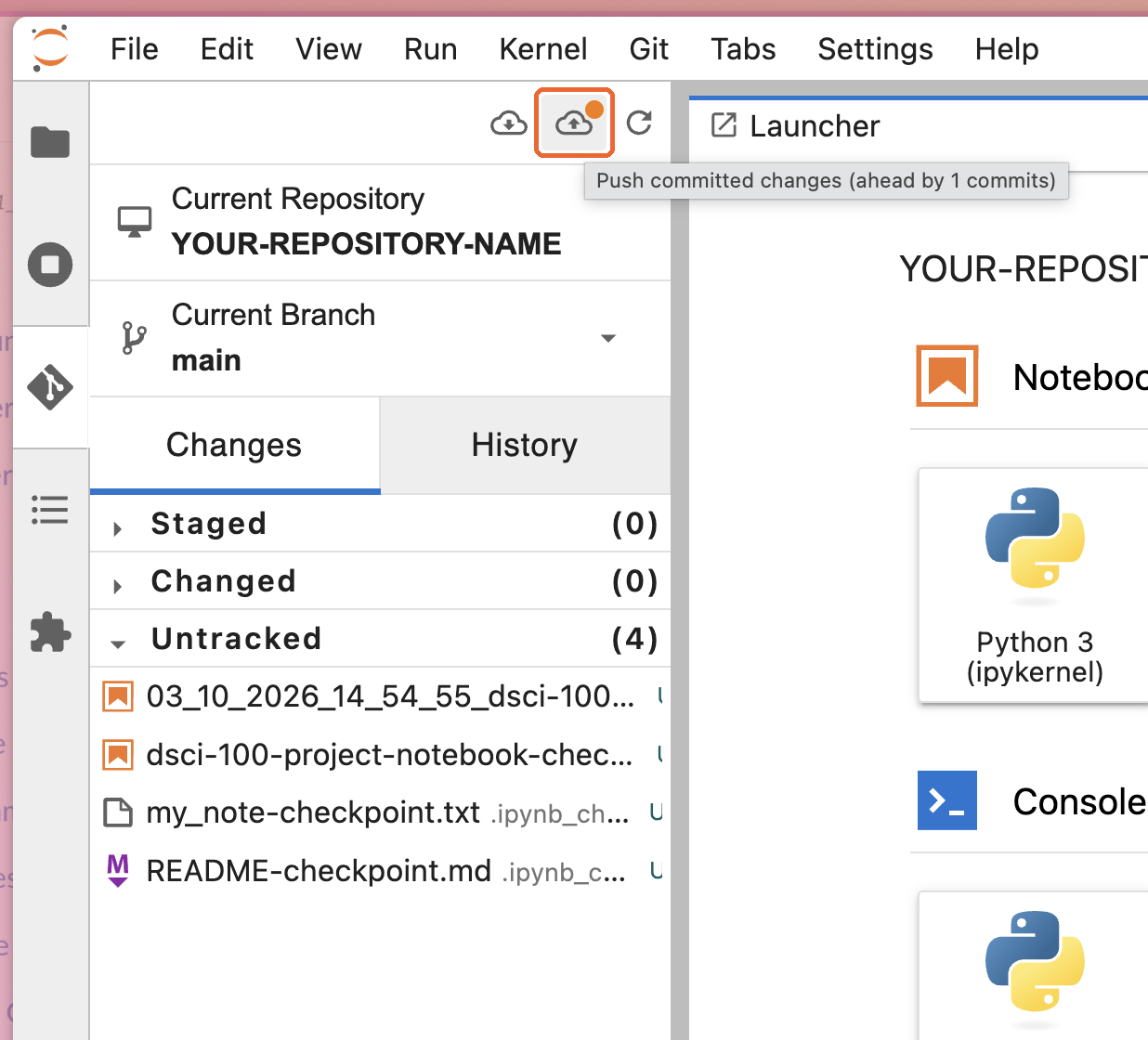The width and height of the screenshot is (1148, 1040).
Task: Select README-checkpoint.md untracked file
Action: pyautogui.click(x=381, y=870)
